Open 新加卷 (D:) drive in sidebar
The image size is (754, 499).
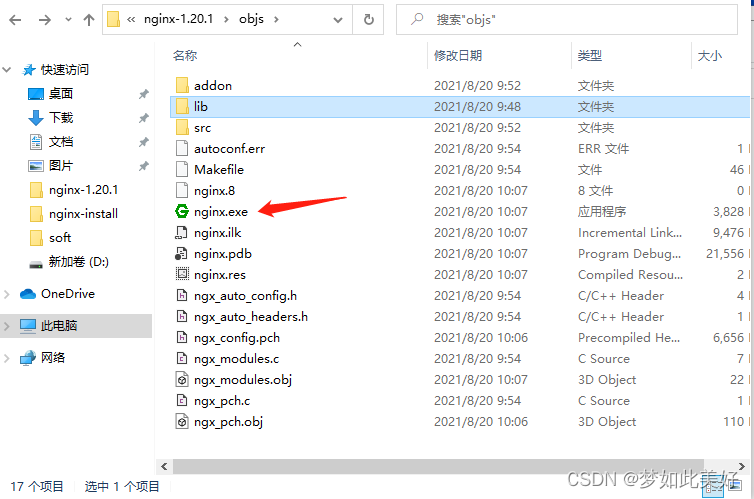coord(78,262)
